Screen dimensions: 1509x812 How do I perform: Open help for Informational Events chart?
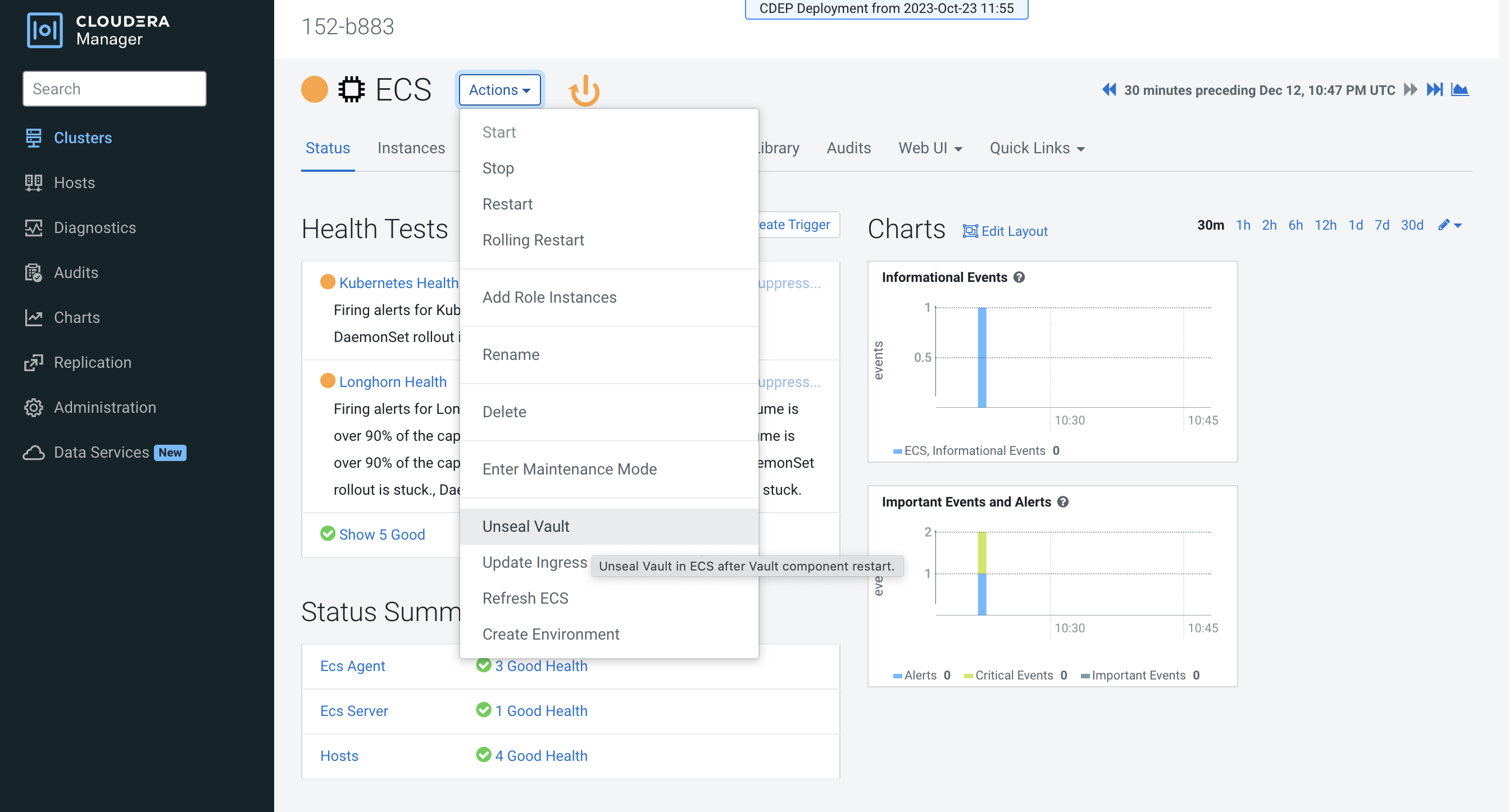click(1019, 277)
